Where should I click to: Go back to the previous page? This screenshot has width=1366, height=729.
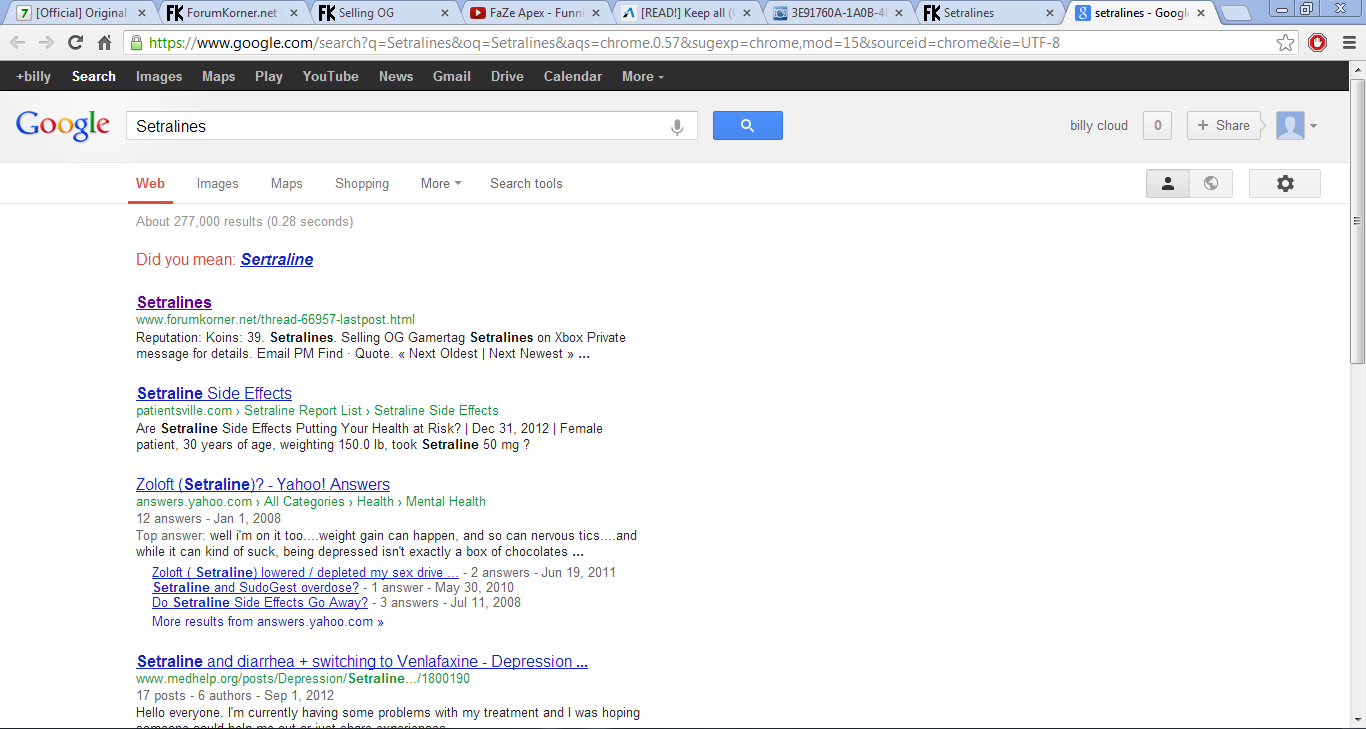click(x=17, y=43)
